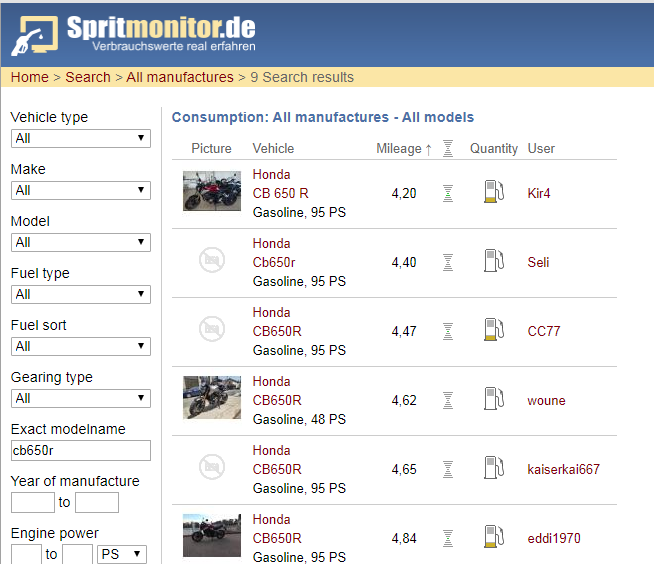Open user profile Kir4
The height and width of the screenshot is (564, 654).
click(539, 194)
